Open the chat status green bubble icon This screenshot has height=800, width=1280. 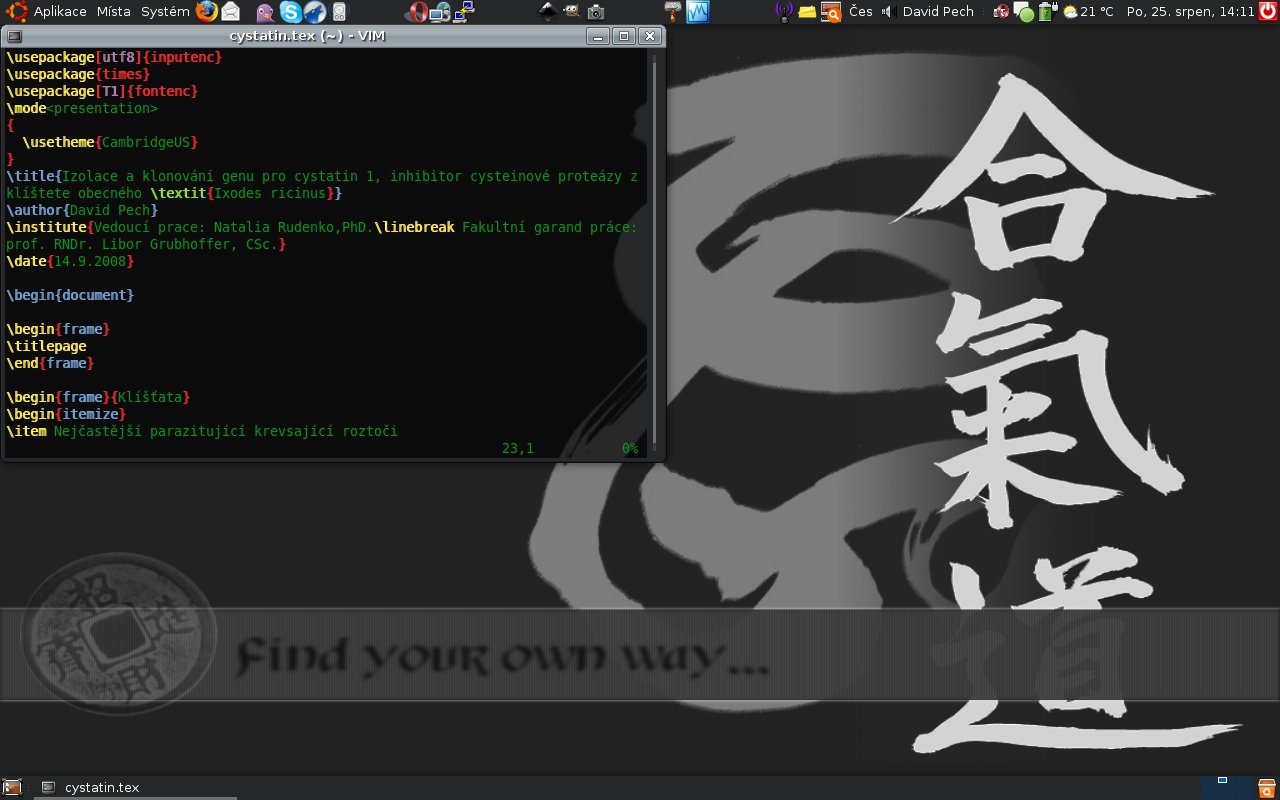coord(1023,12)
